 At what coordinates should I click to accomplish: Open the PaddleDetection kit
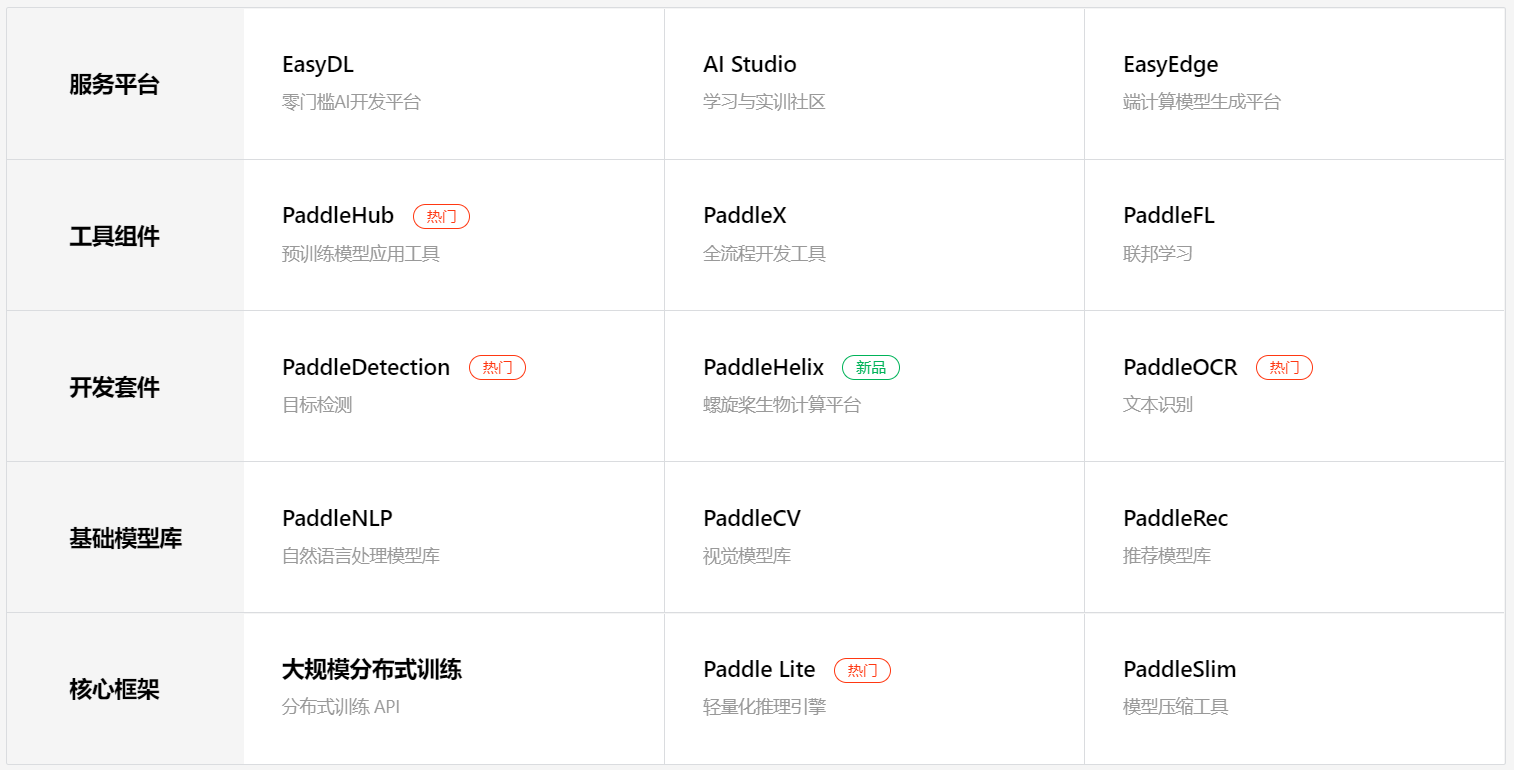tap(366, 368)
